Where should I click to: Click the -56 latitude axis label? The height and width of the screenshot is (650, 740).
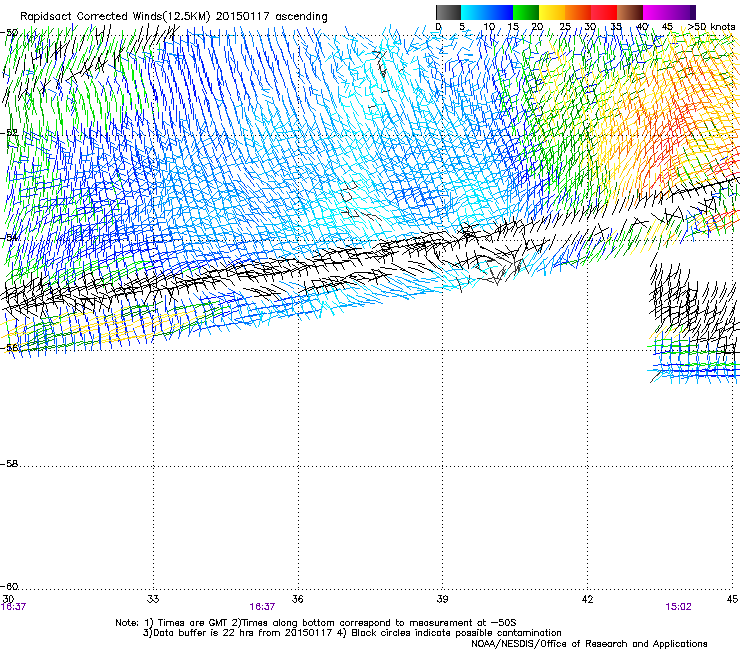(x=9, y=347)
